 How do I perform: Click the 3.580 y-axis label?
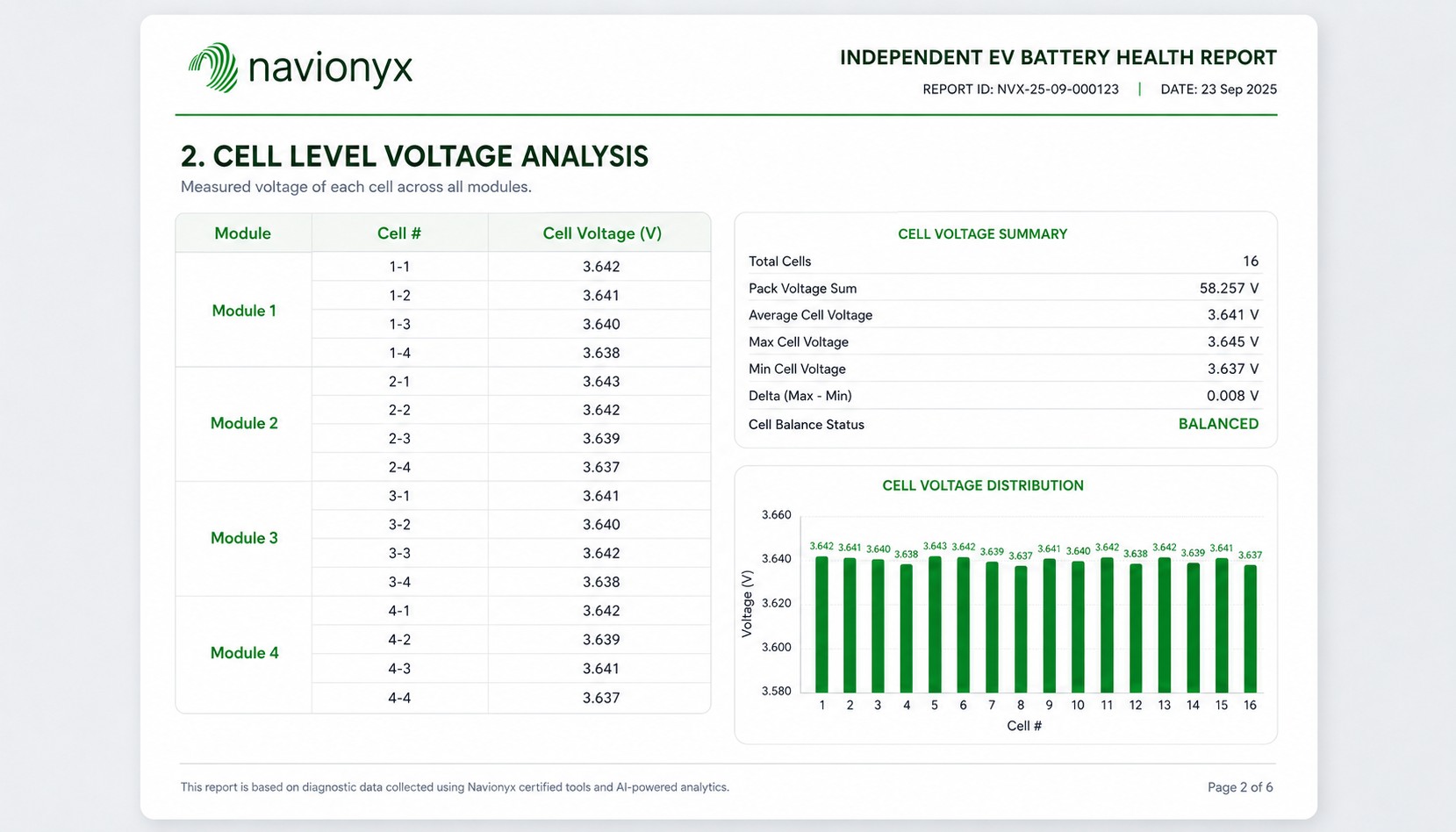(777, 692)
